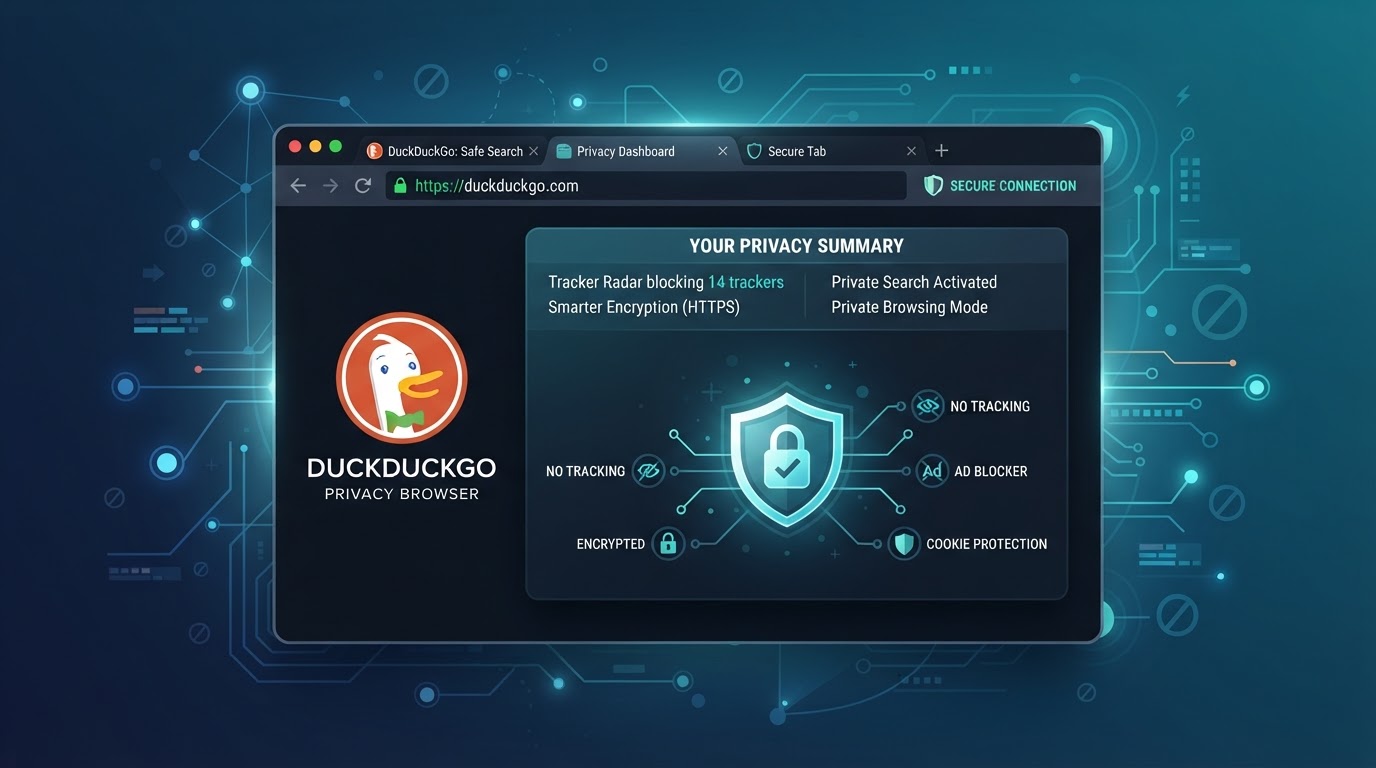
Task: Click Smarter Encryption (HTTPS) text
Action: coord(644,307)
